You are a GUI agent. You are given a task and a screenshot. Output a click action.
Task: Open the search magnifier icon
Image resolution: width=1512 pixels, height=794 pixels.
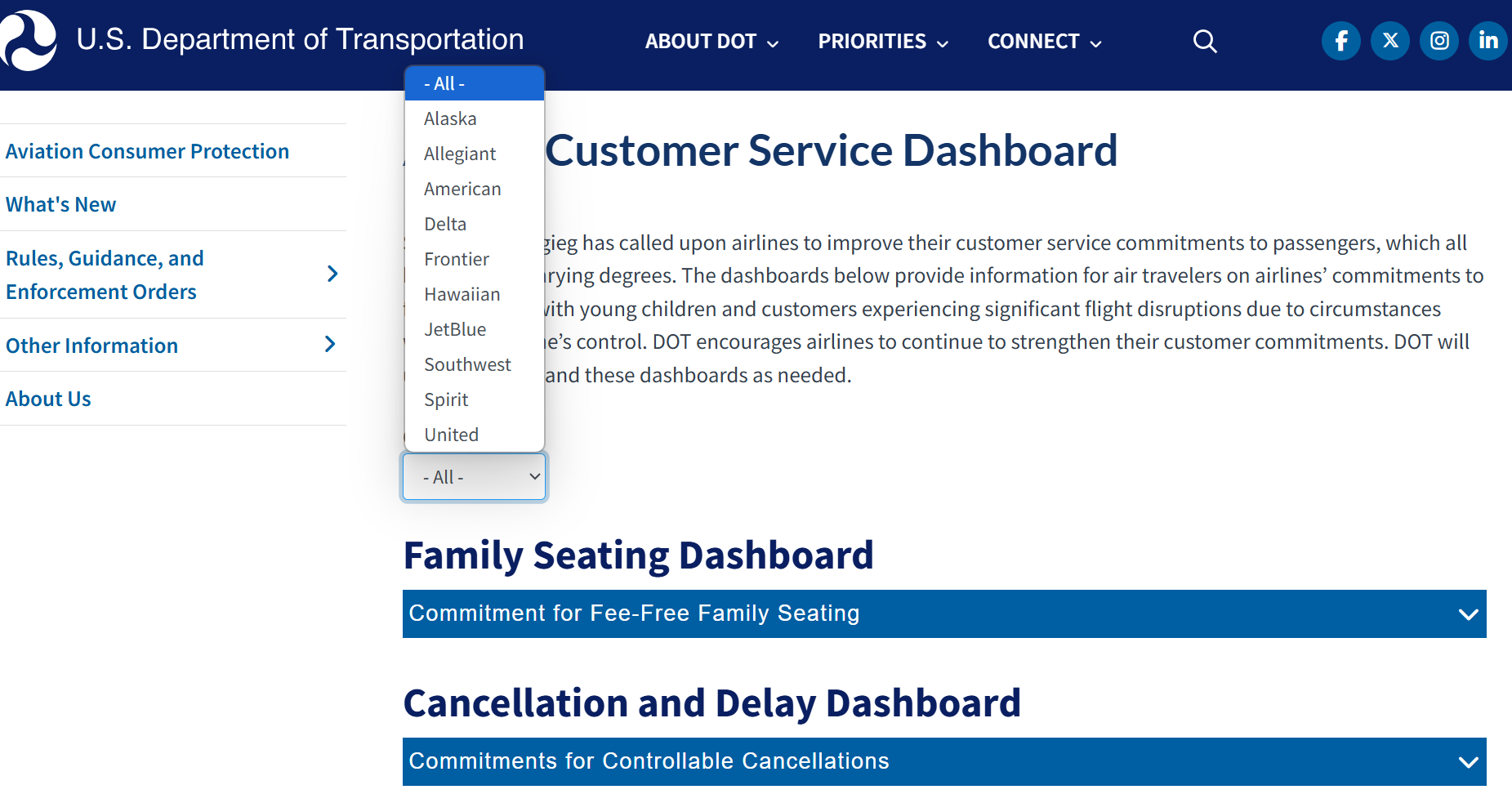(x=1205, y=41)
